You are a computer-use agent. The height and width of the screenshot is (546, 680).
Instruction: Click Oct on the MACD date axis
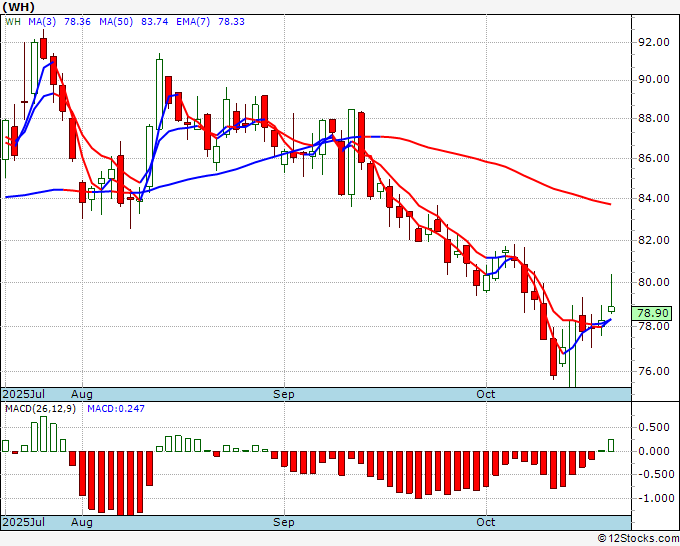click(486, 522)
